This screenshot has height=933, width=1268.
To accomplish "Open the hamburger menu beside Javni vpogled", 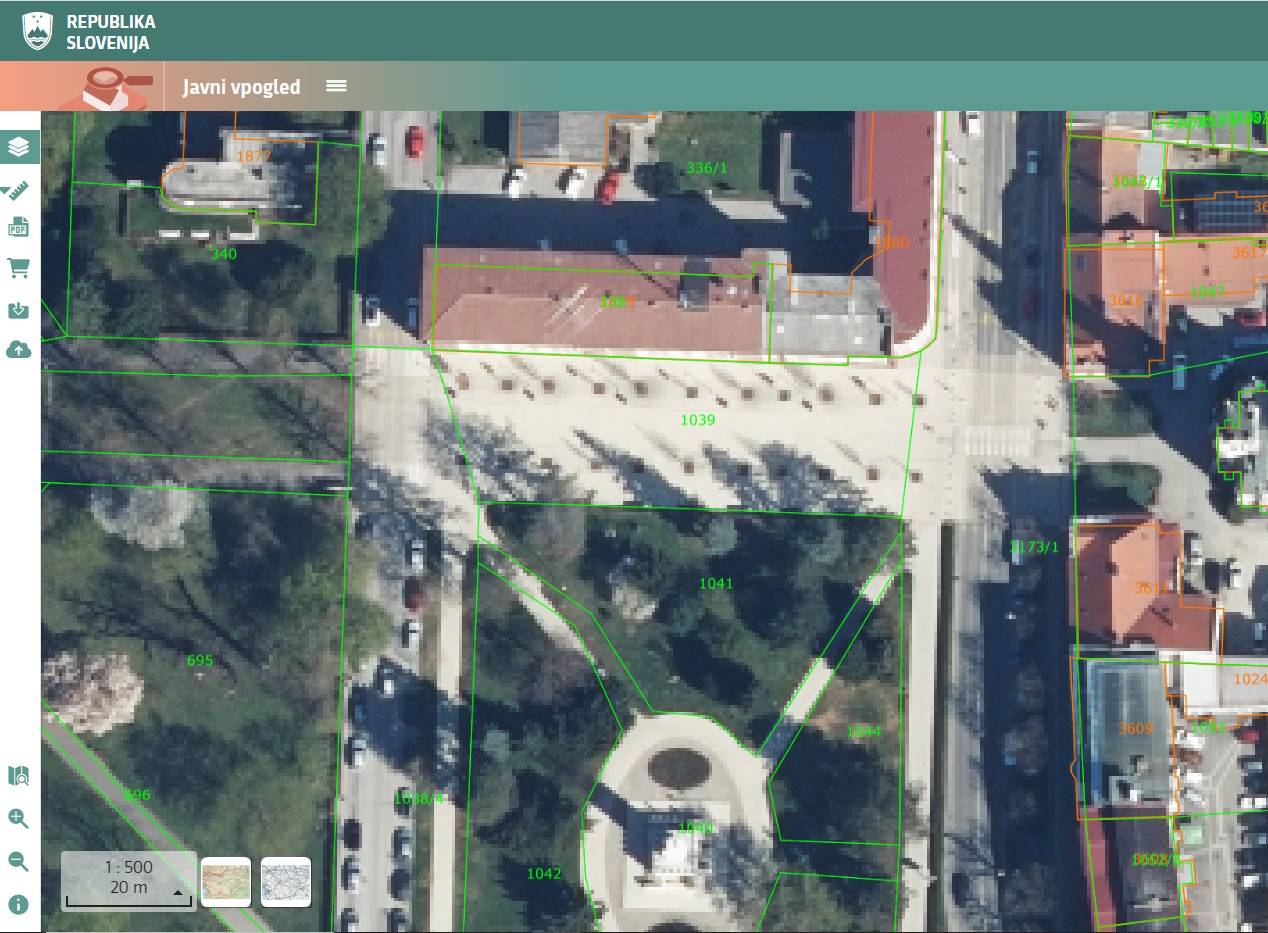I will [336, 86].
